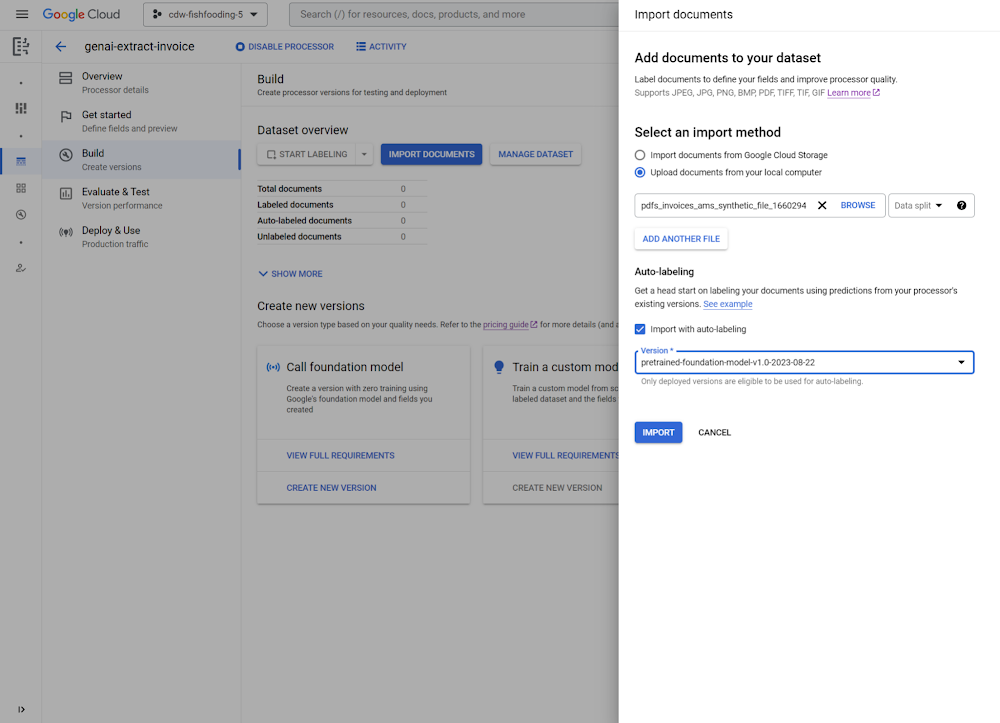Click the Labeled documents row

click(x=341, y=205)
